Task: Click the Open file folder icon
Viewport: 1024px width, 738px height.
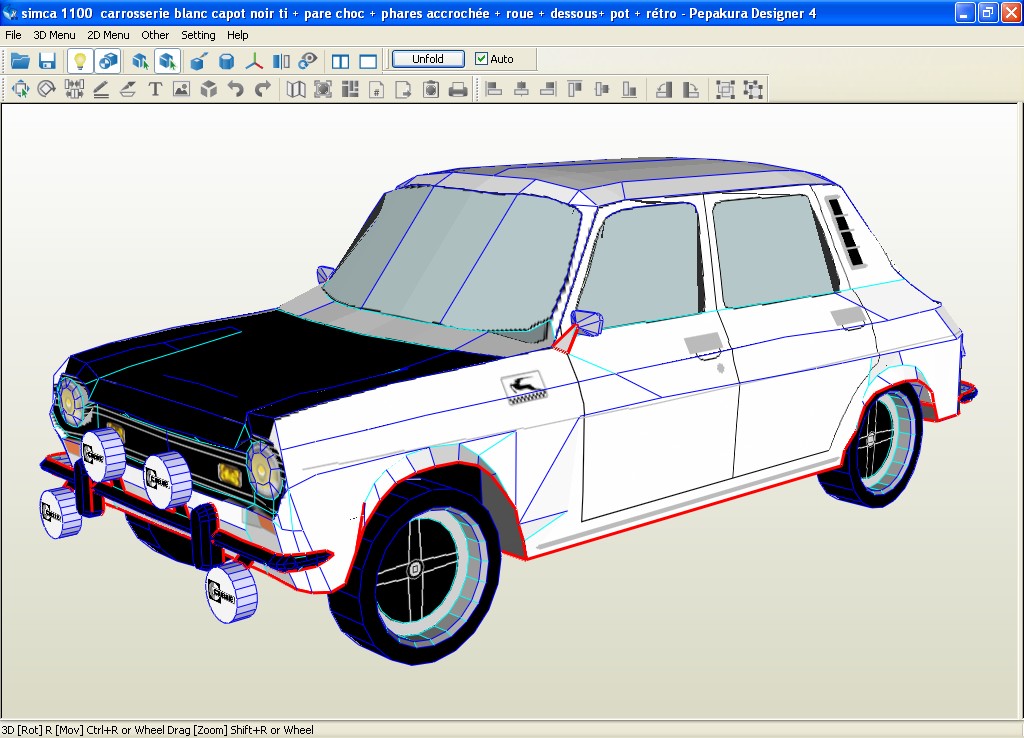Action: tap(20, 61)
